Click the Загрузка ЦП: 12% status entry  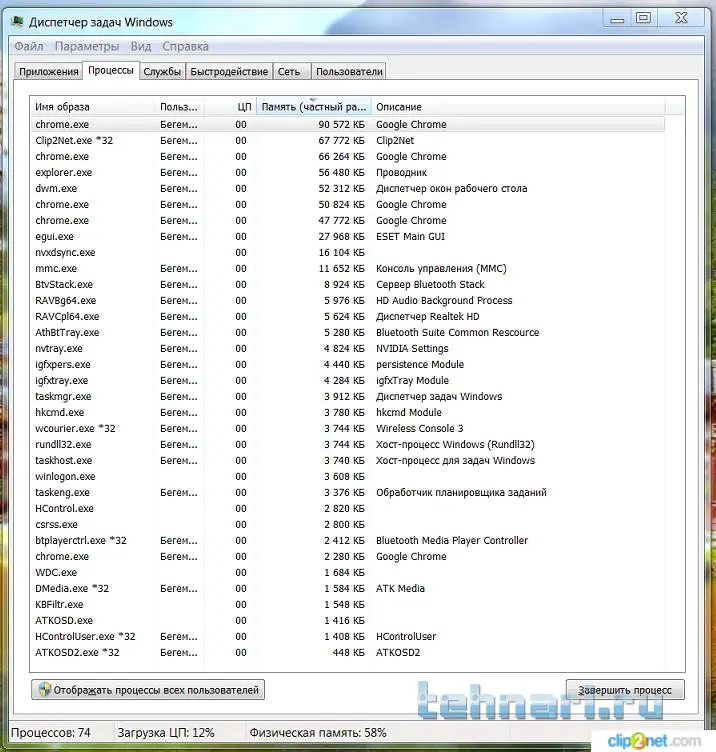[x=166, y=733]
